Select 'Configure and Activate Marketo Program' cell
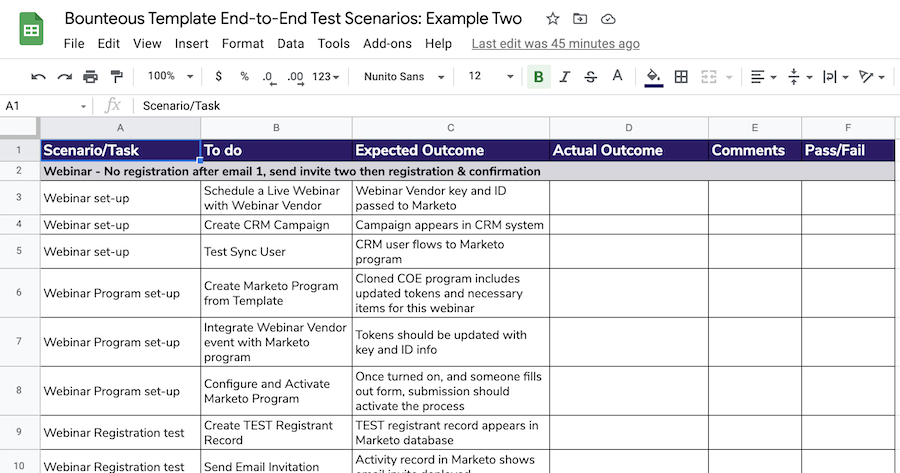 point(276,391)
